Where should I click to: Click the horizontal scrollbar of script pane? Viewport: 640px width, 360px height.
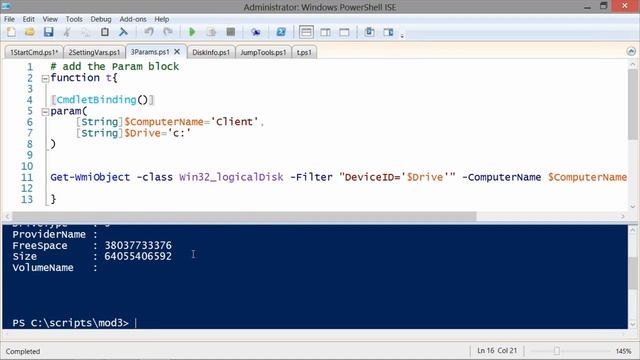[x=244, y=216]
